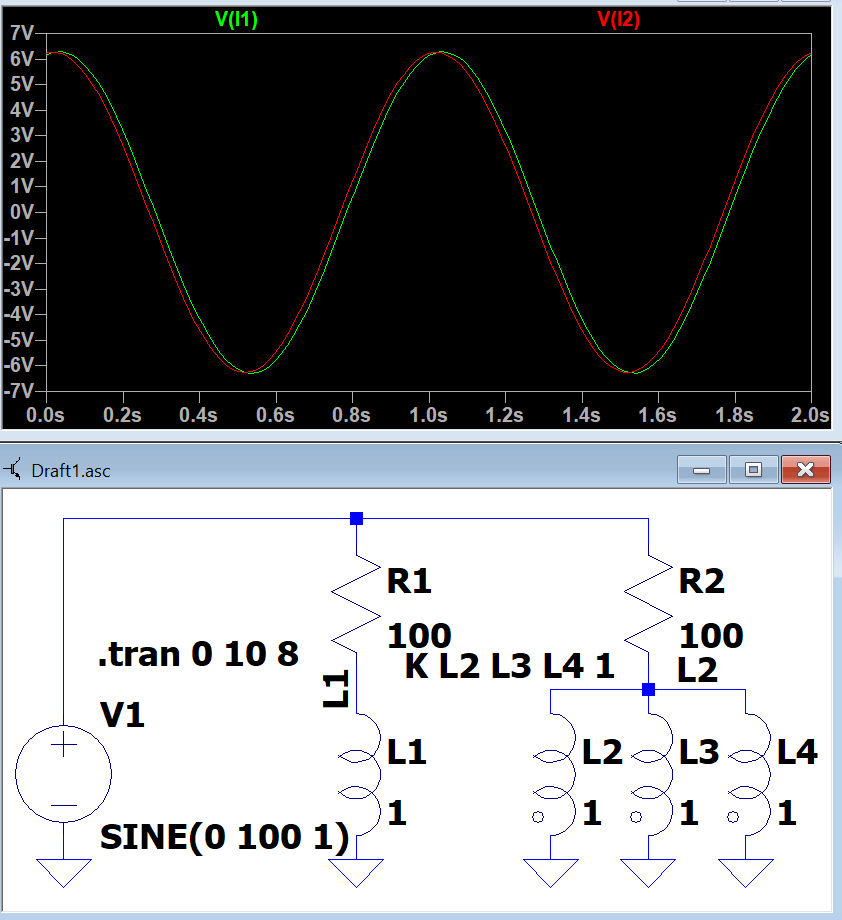Click the SINE(0 100 1) source value
The width and height of the screenshot is (842, 920).
(225, 837)
